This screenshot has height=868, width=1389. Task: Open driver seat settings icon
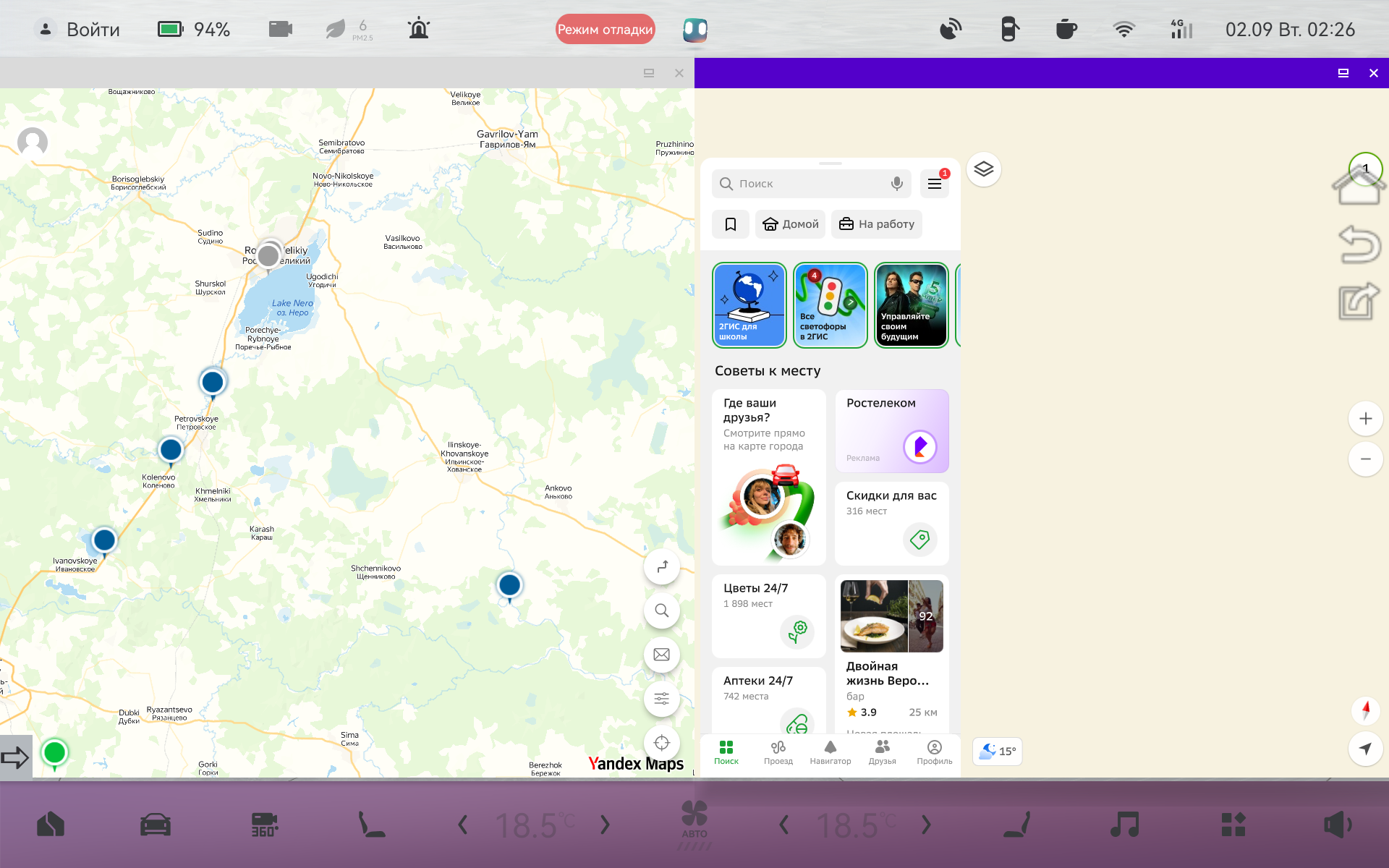click(372, 825)
